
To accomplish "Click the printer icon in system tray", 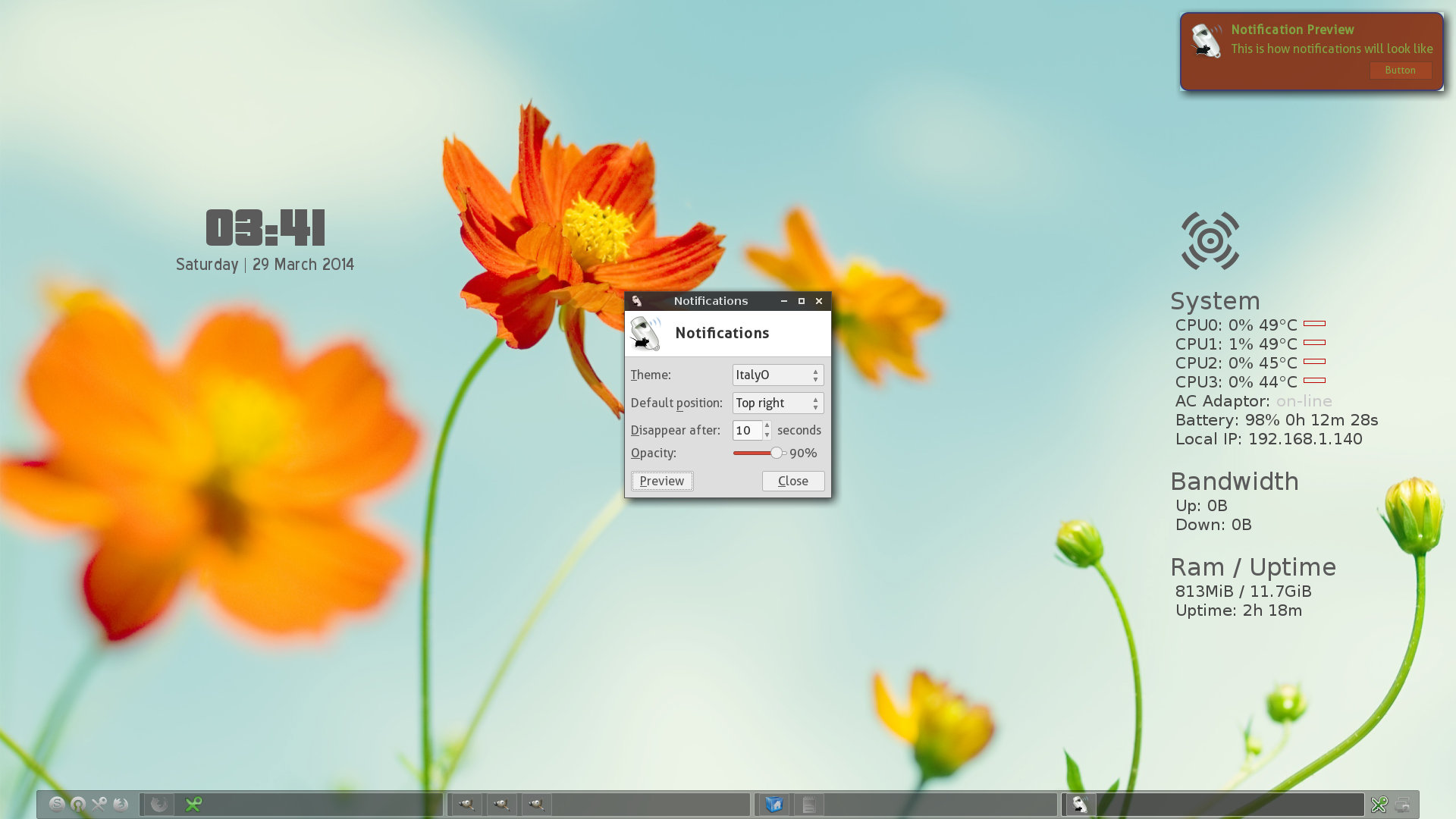I will (x=1402, y=805).
